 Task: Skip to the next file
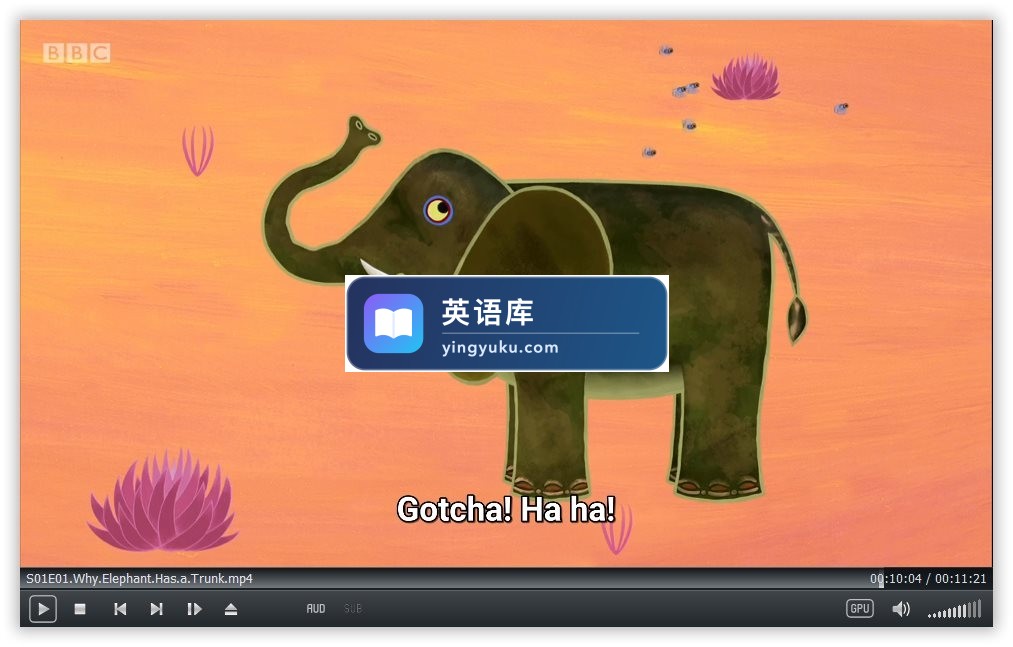[156, 609]
